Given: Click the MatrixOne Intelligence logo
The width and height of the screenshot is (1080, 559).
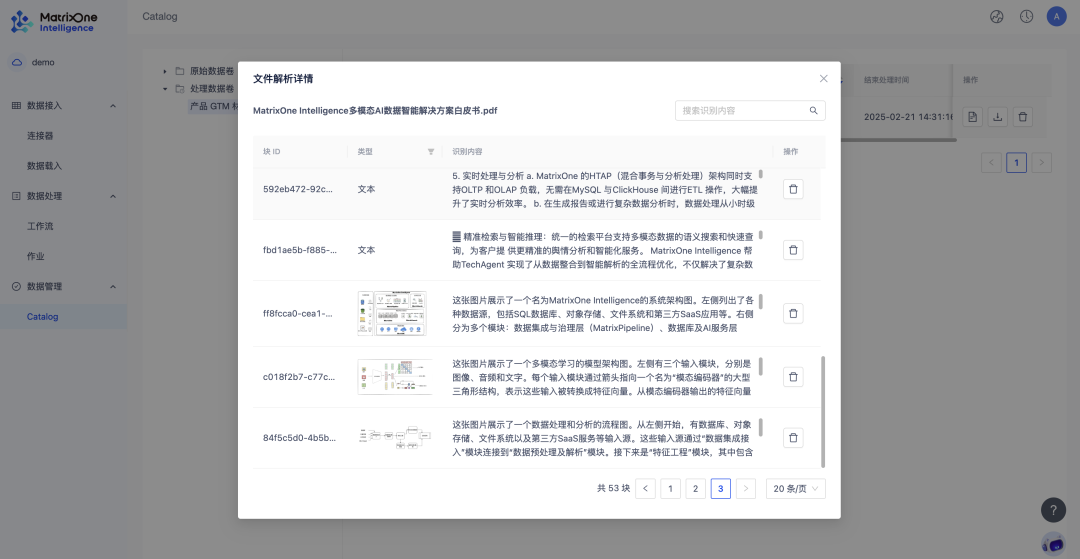Looking at the screenshot, I should click(54, 22).
